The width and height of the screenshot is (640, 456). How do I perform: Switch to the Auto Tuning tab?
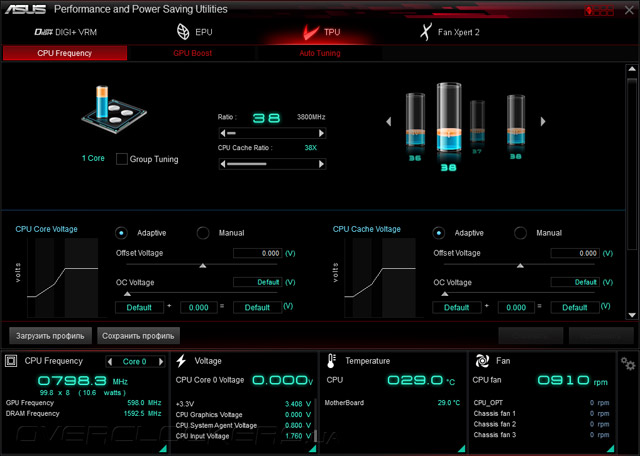pos(320,53)
